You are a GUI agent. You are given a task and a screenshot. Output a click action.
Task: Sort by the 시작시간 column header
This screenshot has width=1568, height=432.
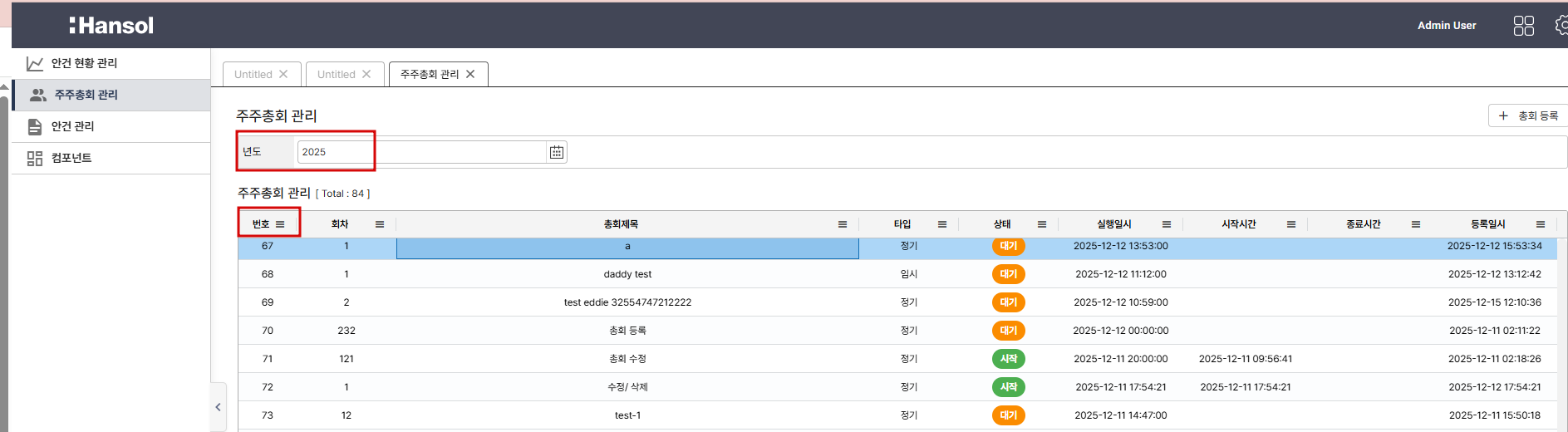[1239, 224]
